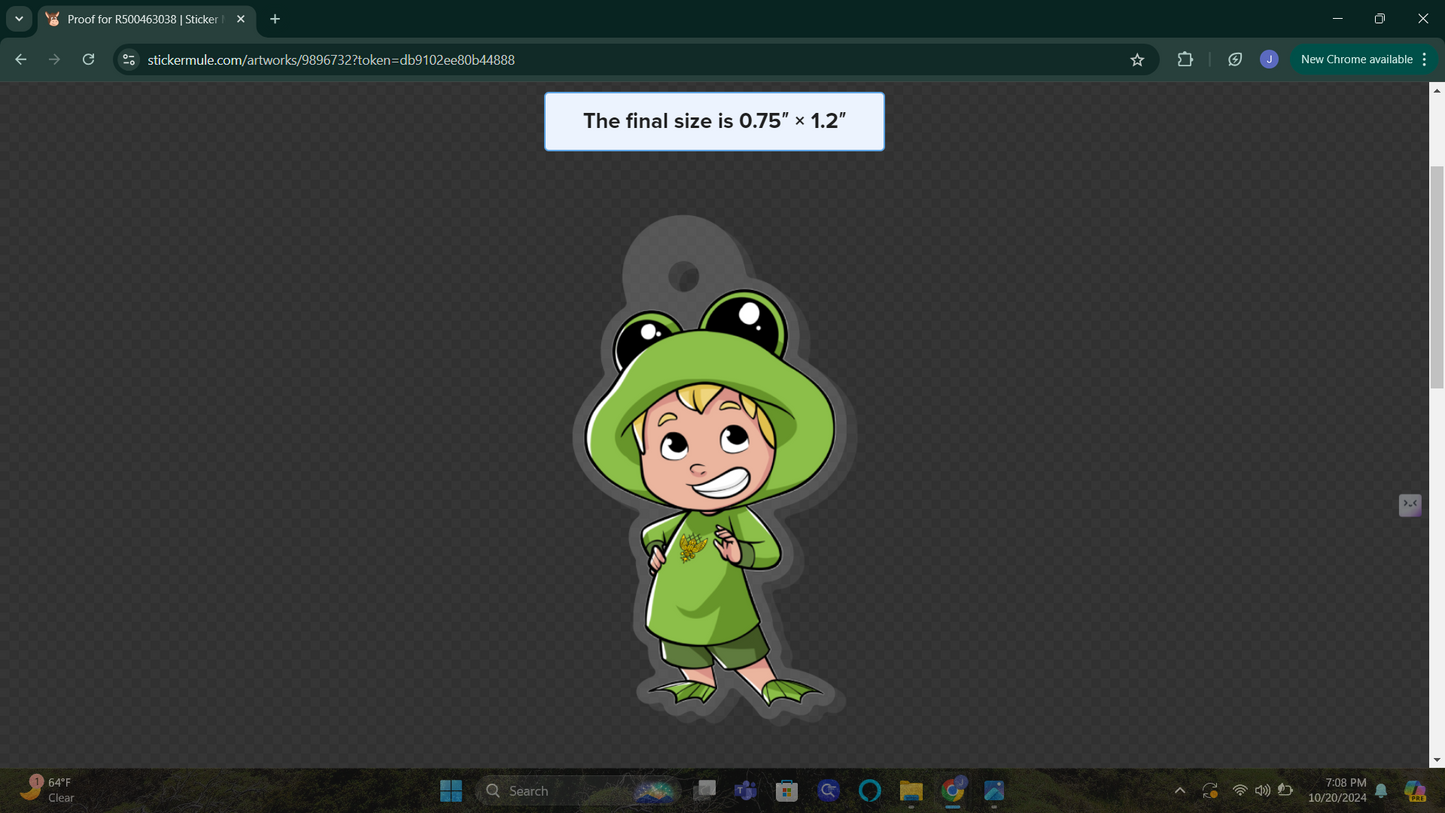Mute system volume via the speaker icon
This screenshot has height=813, width=1445.
(x=1262, y=790)
